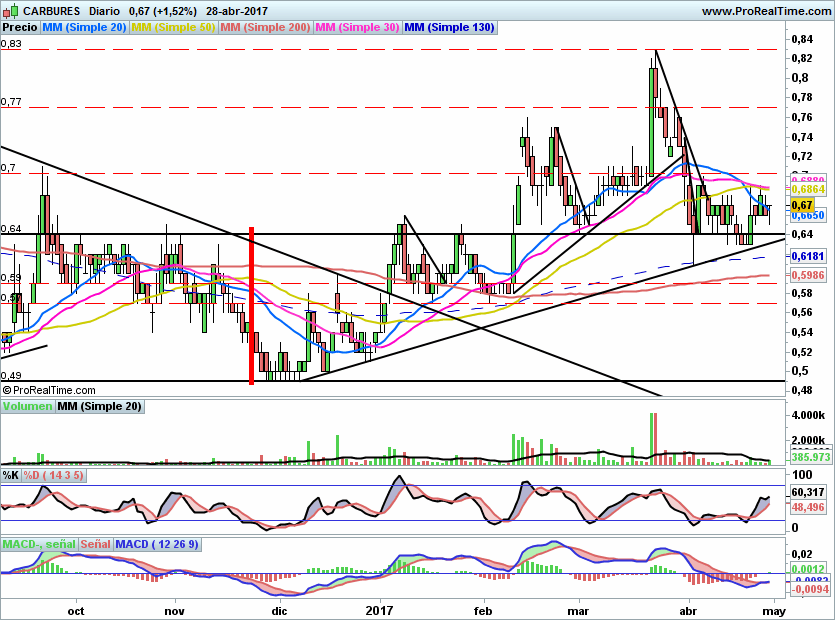
Task: Open the Precio indicator label
Action: tap(20, 27)
